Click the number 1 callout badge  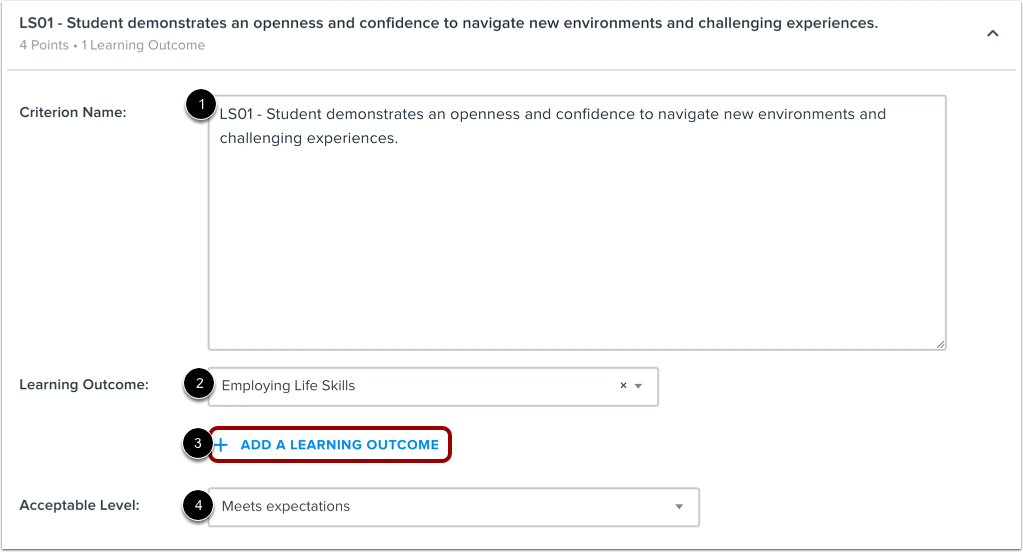click(201, 104)
